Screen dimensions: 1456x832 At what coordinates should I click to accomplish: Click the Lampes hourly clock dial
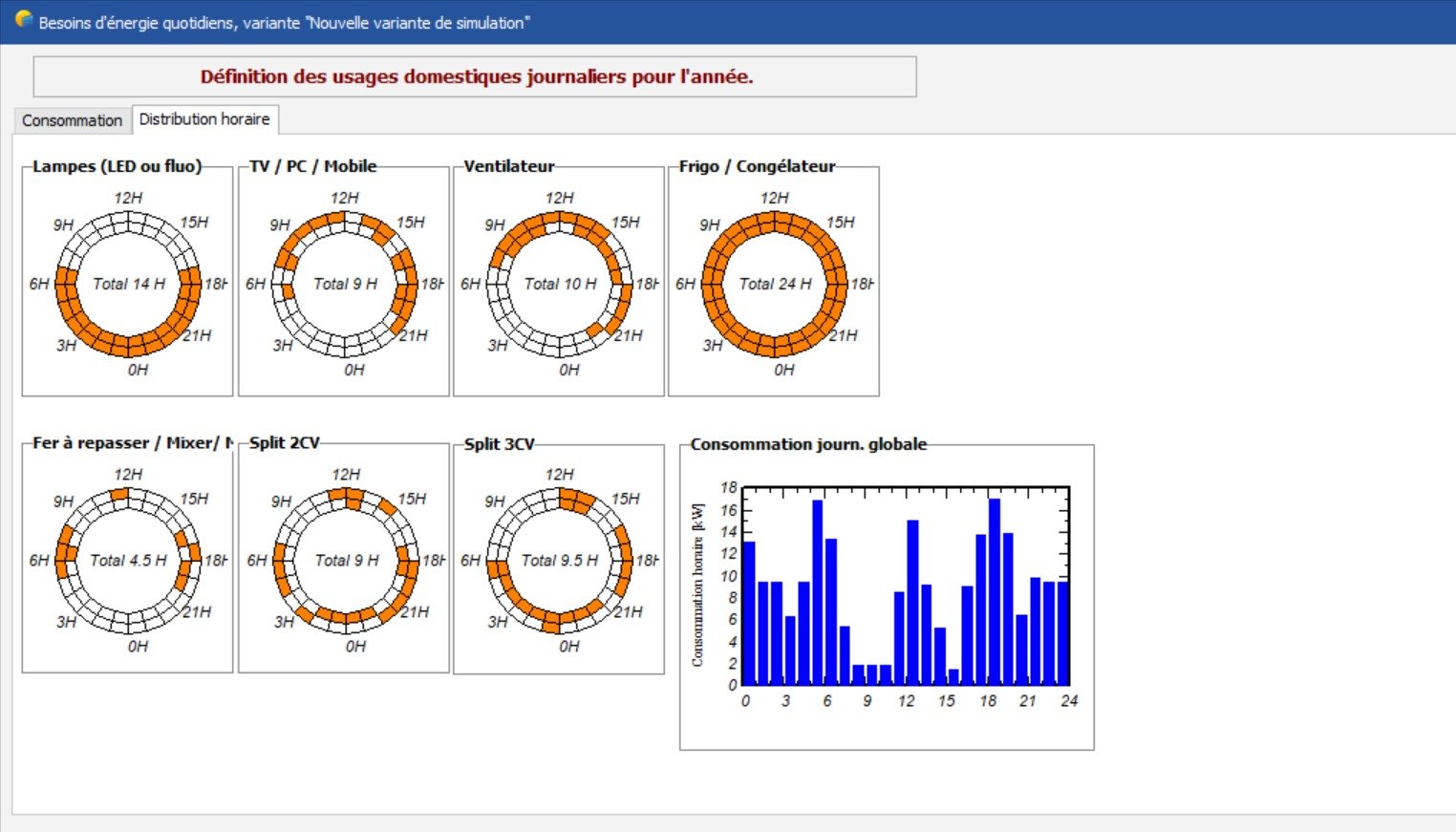pyautogui.click(x=128, y=284)
